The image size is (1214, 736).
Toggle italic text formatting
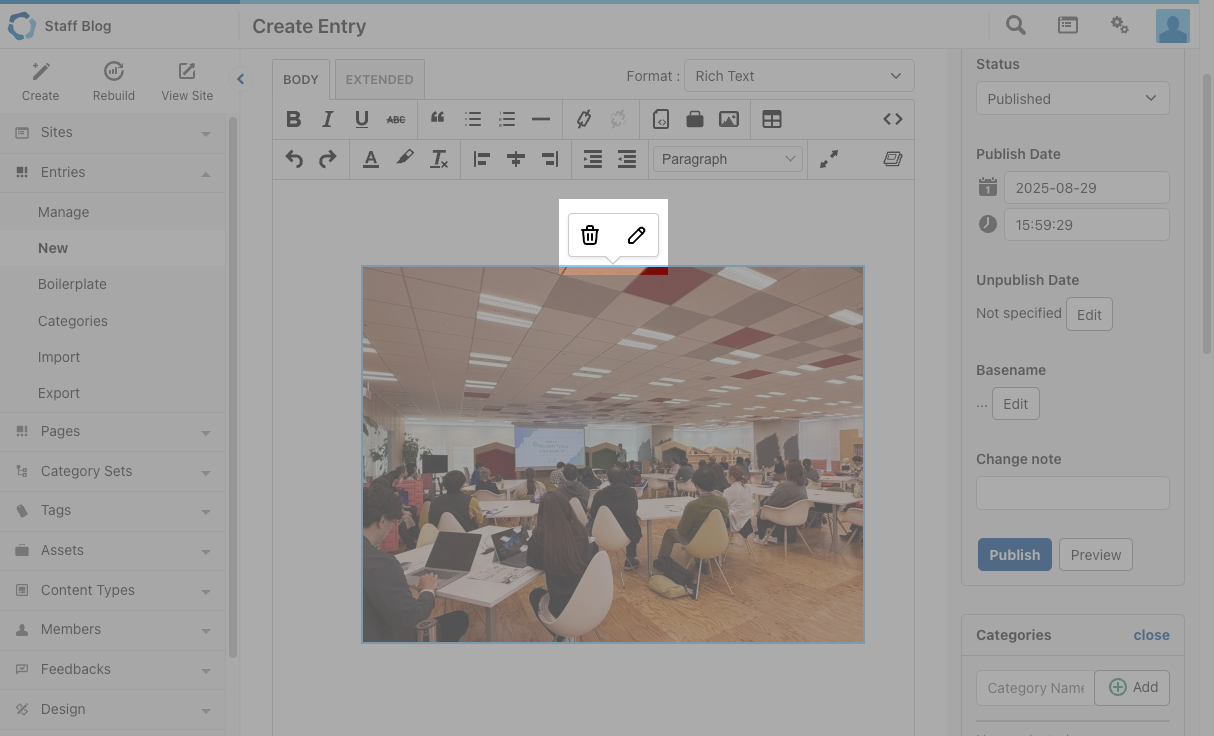(x=327, y=119)
